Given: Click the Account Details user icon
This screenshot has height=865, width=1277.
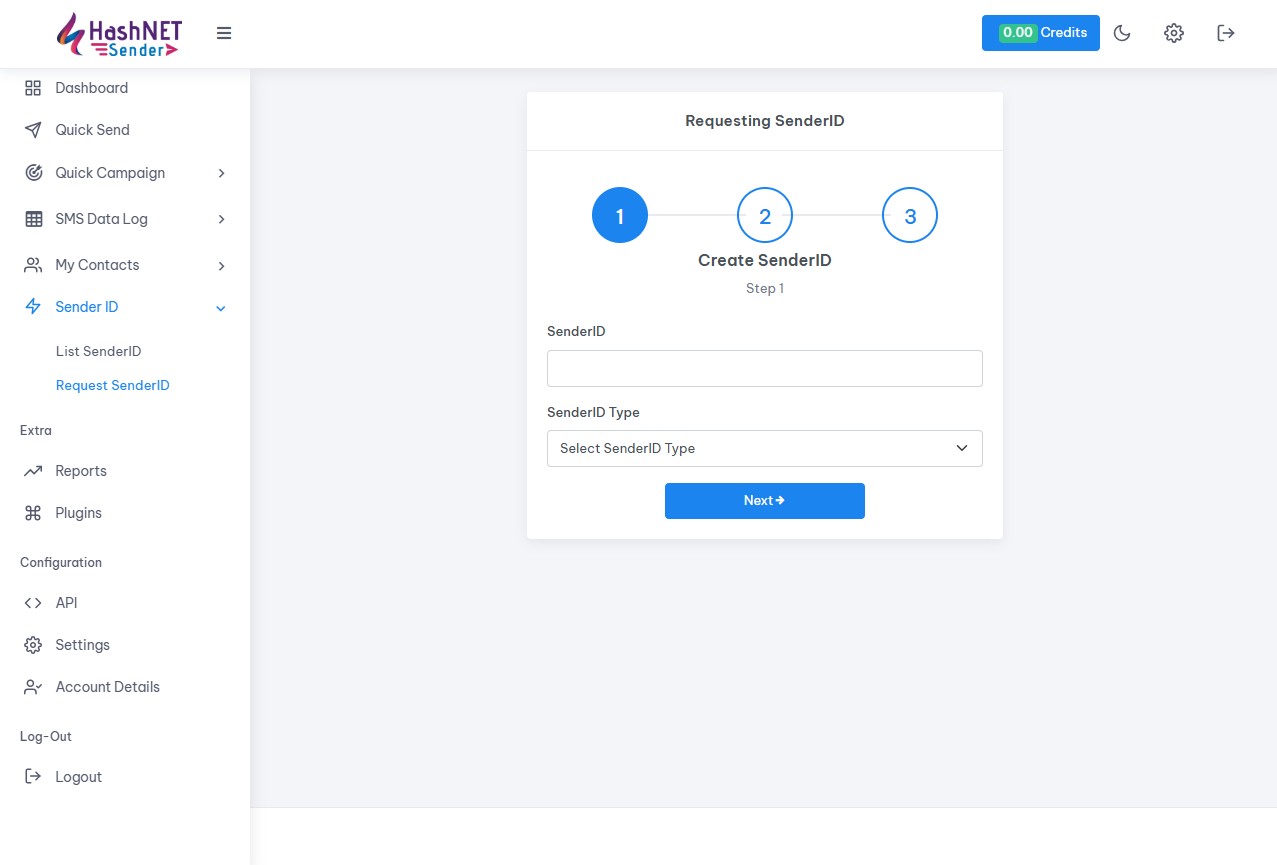Looking at the screenshot, I should tap(33, 687).
